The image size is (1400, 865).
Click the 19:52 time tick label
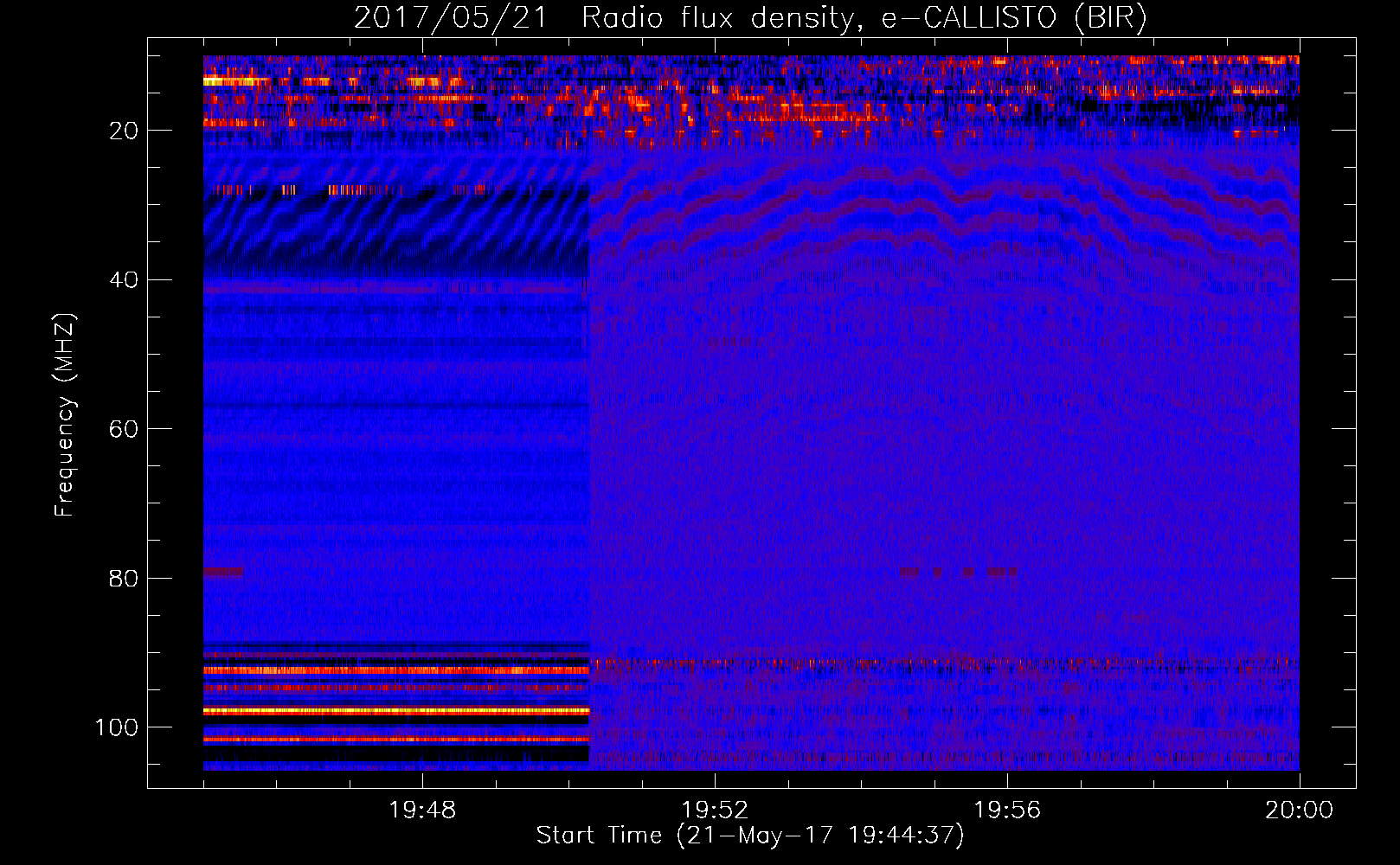715,811
